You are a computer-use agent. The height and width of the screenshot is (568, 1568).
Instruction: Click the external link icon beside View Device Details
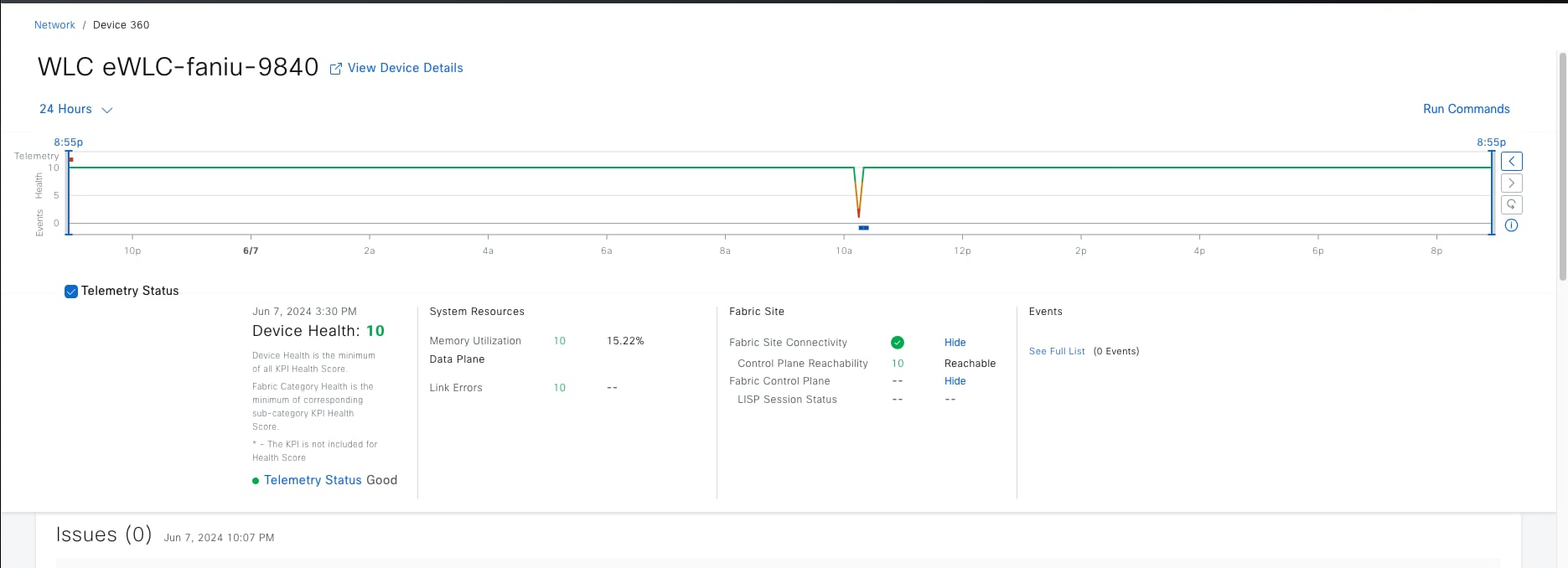(x=336, y=69)
